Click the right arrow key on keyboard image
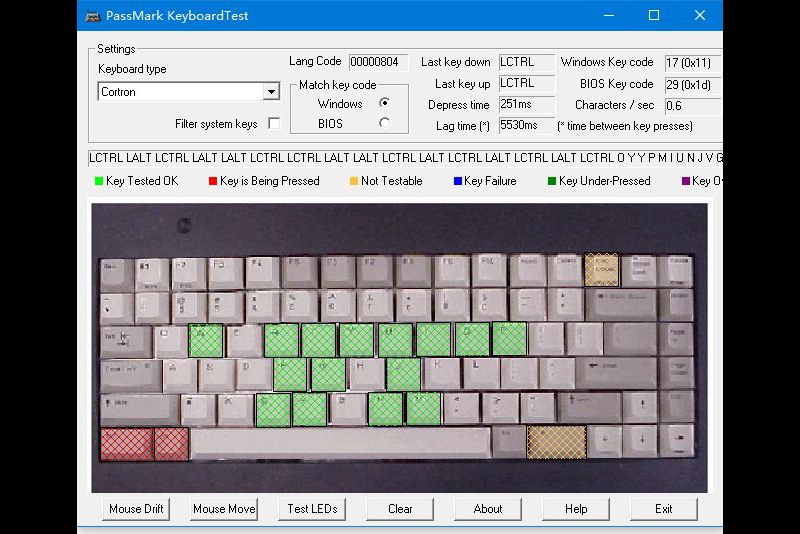The height and width of the screenshot is (534, 800). point(678,441)
